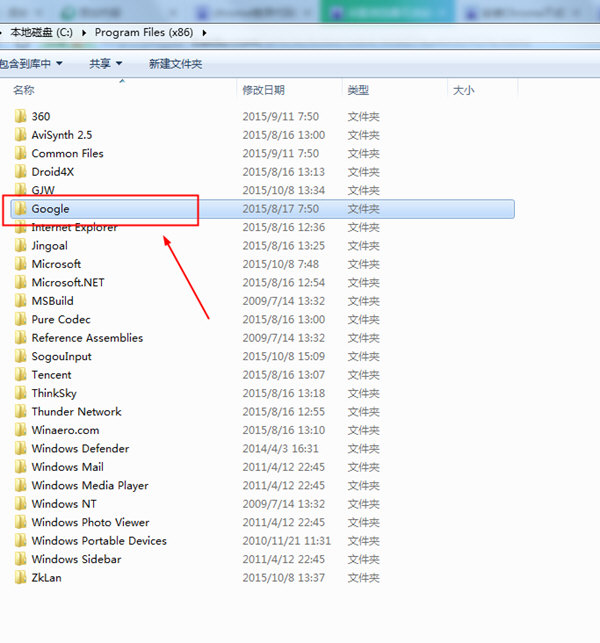Viewport: 600px width, 643px height.
Task: Click the ZkLan folder icon
Action: (x=21, y=578)
